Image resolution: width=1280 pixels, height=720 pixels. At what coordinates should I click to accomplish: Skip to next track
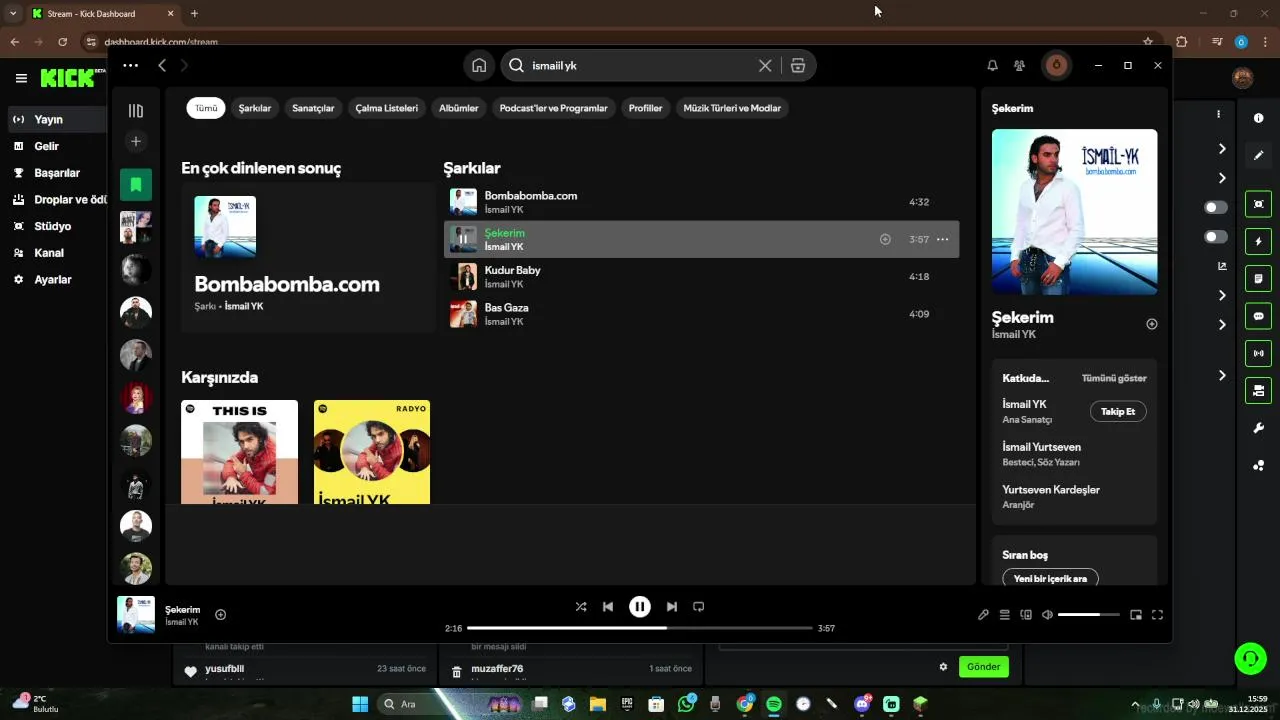point(672,606)
